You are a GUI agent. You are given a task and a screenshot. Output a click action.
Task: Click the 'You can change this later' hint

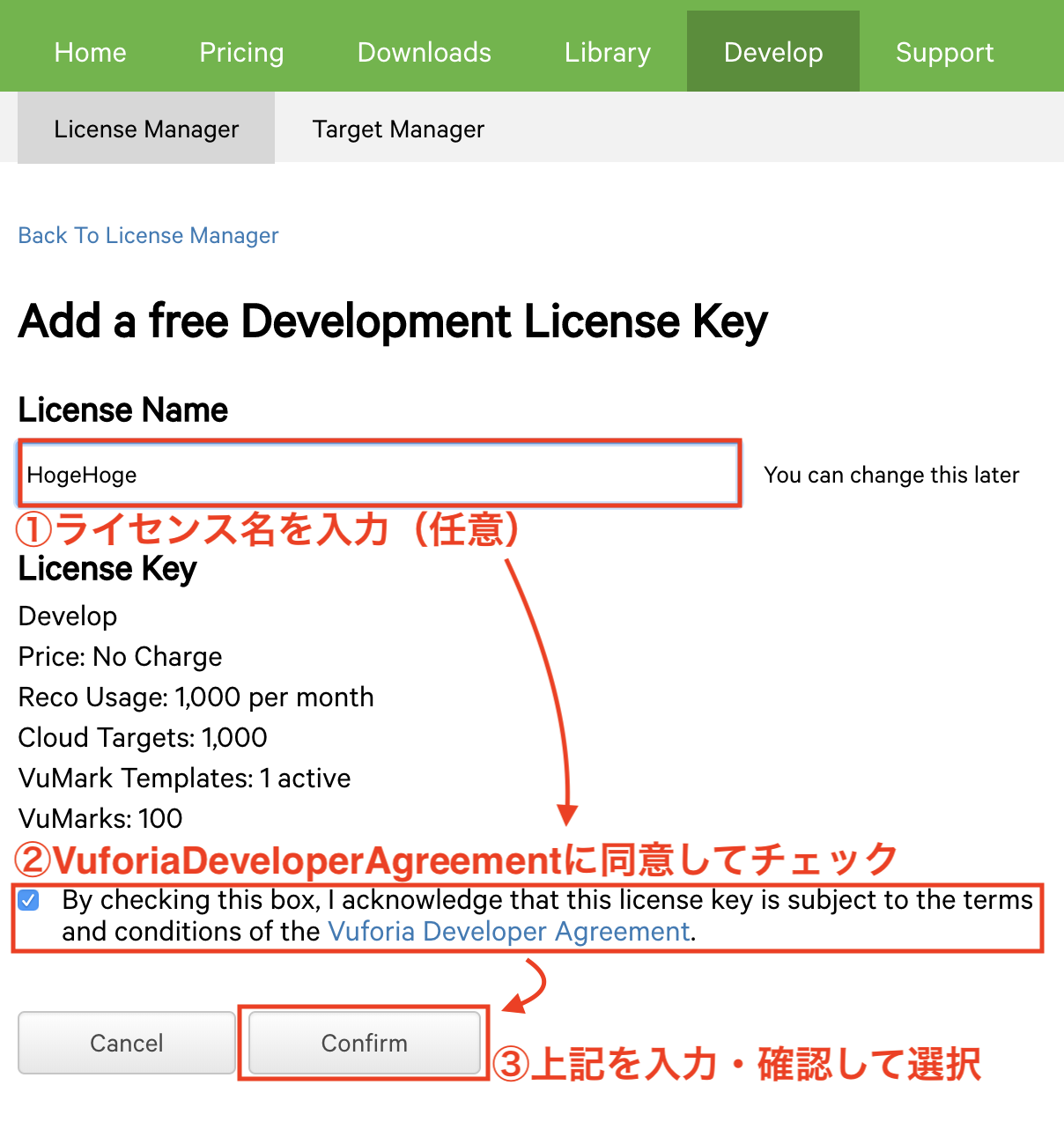tap(890, 475)
